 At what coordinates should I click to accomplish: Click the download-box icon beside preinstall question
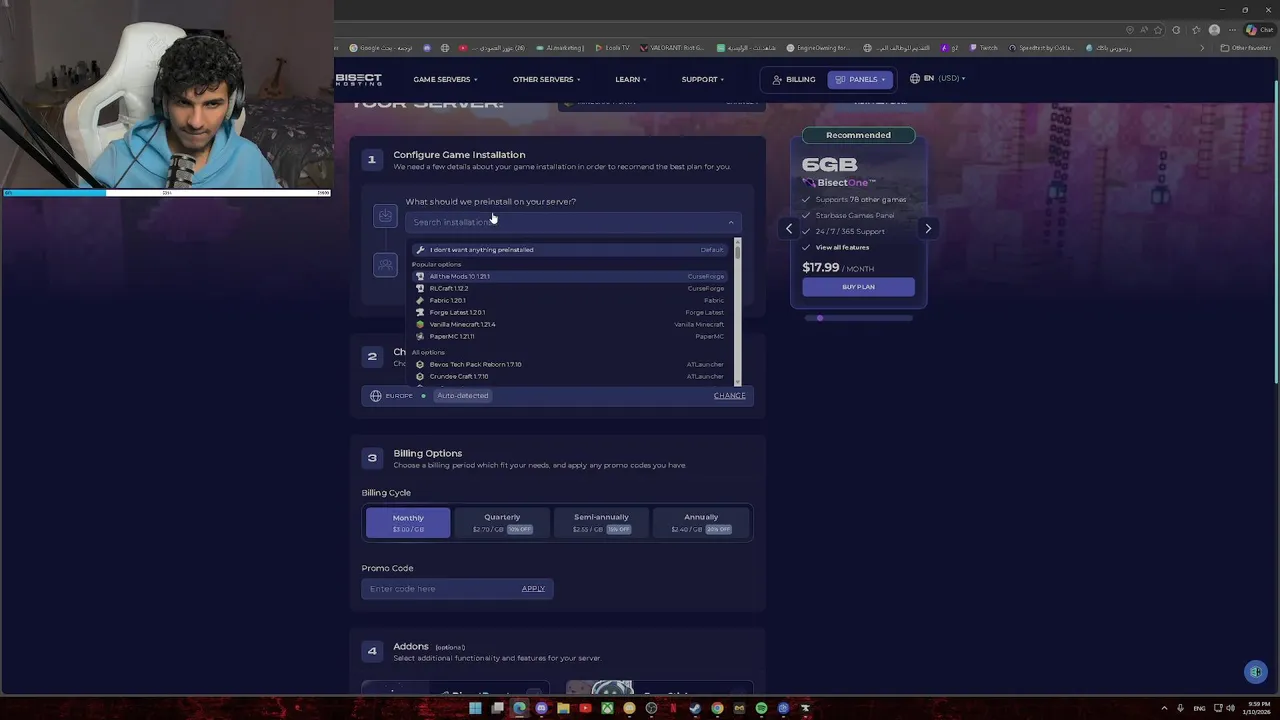point(385,216)
